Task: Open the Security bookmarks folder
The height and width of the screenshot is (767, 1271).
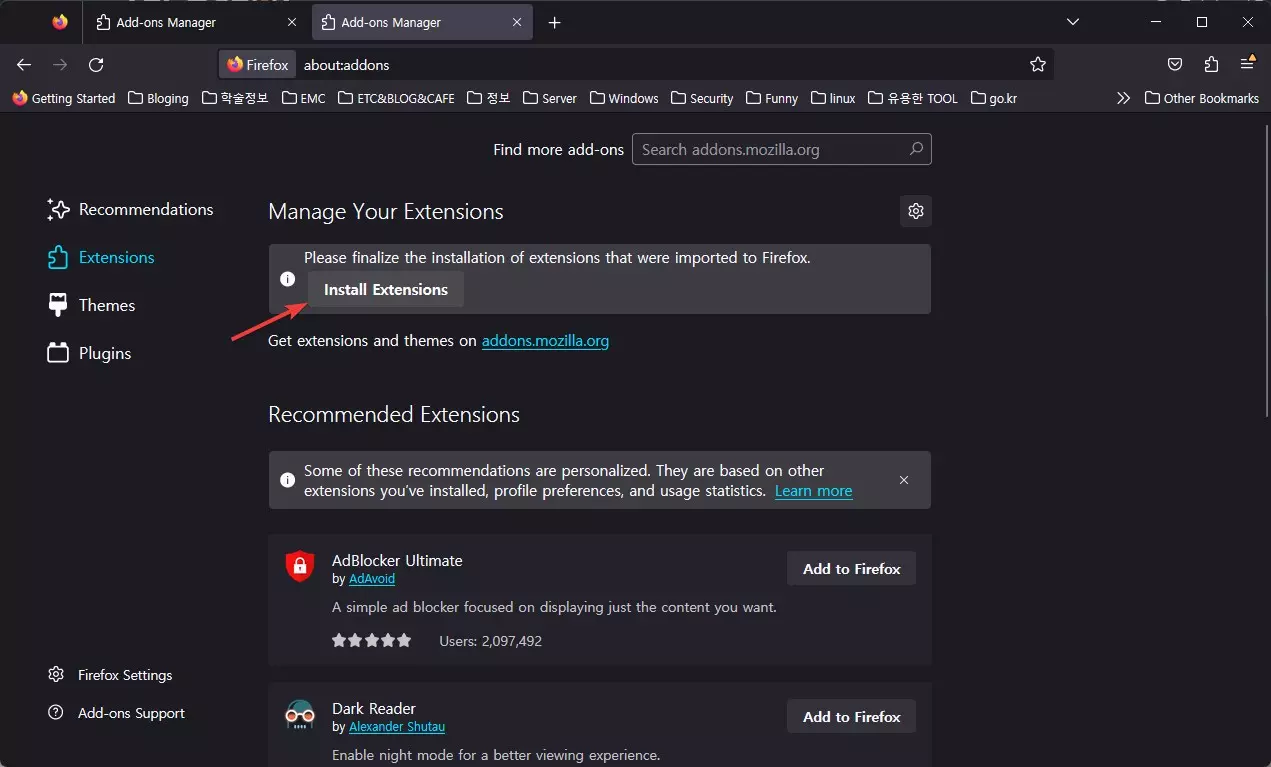Action: [x=702, y=98]
